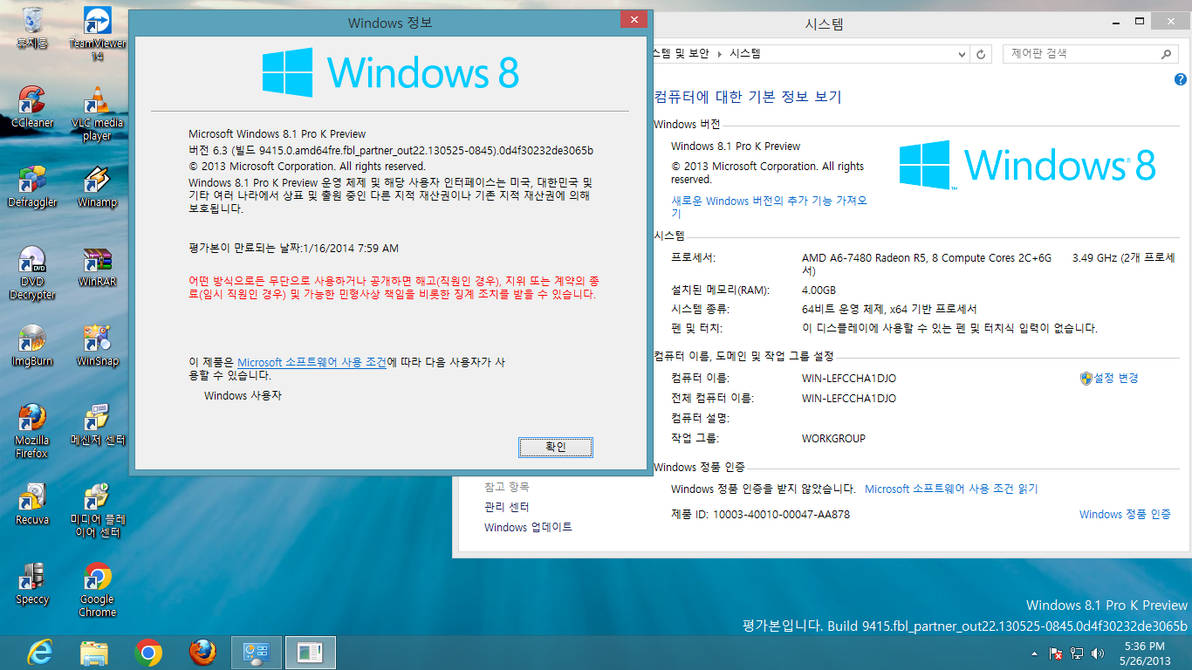Select the Google Chrome desktop shortcut
Viewport: 1192px width, 670px height.
click(97, 590)
